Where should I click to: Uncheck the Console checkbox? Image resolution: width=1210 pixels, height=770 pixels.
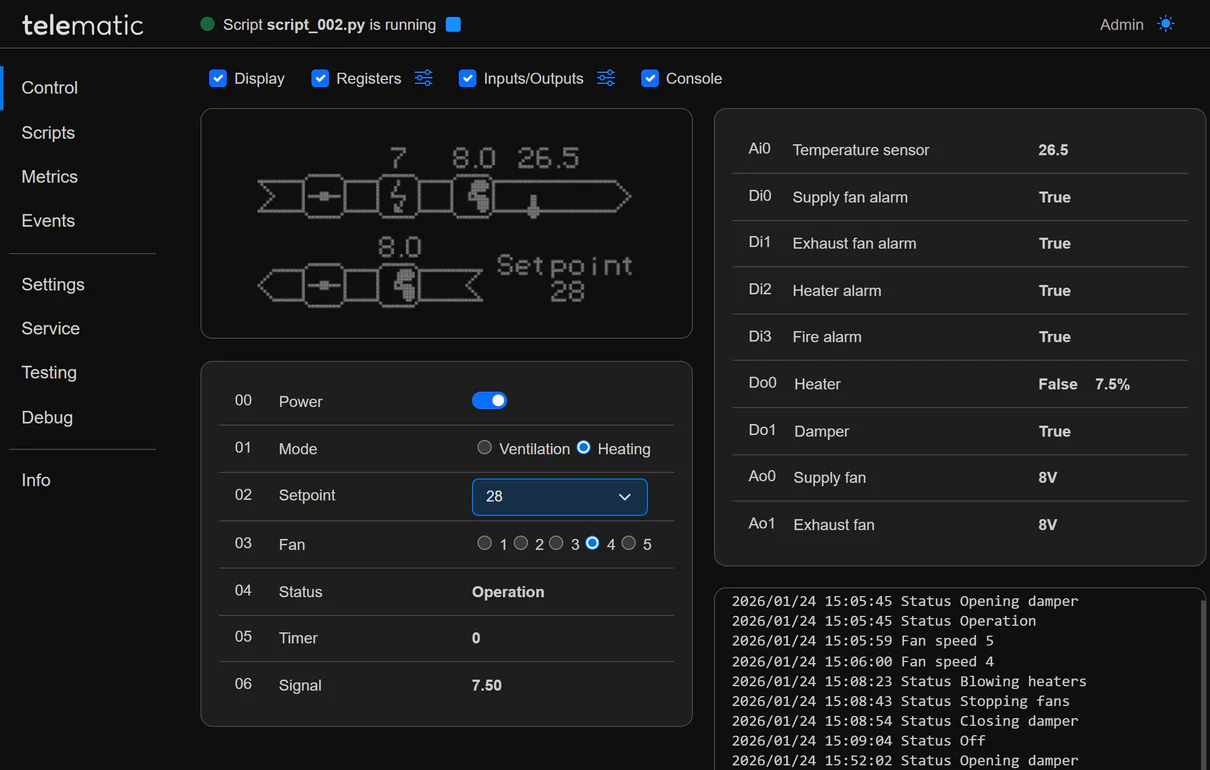click(x=650, y=78)
